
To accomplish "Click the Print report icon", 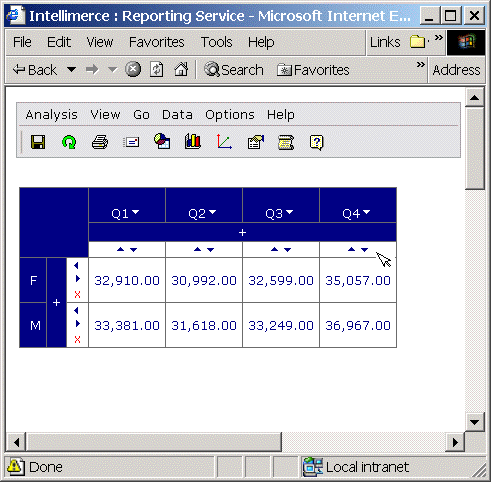I will [x=100, y=142].
